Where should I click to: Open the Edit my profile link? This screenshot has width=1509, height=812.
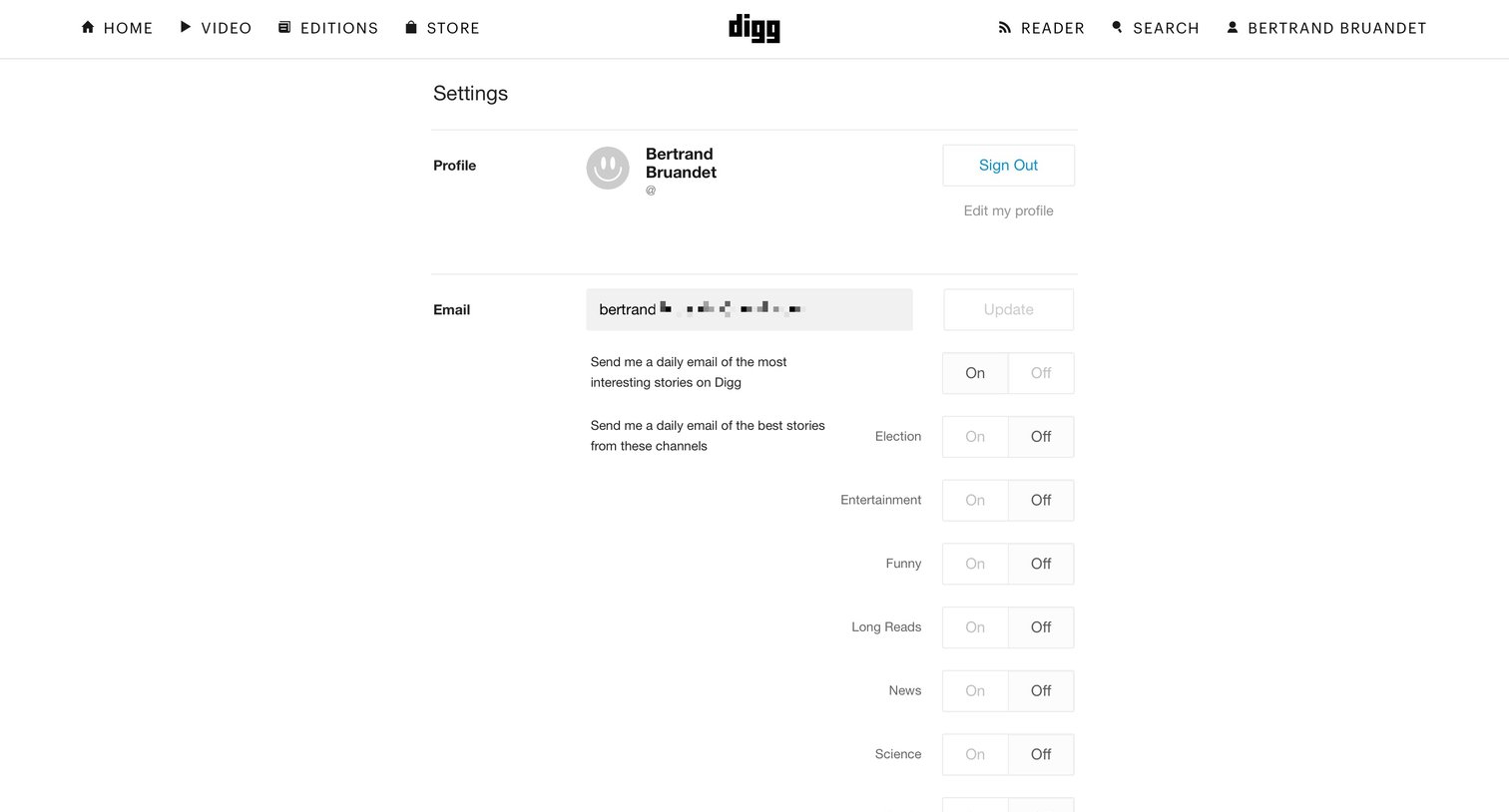tap(1008, 210)
